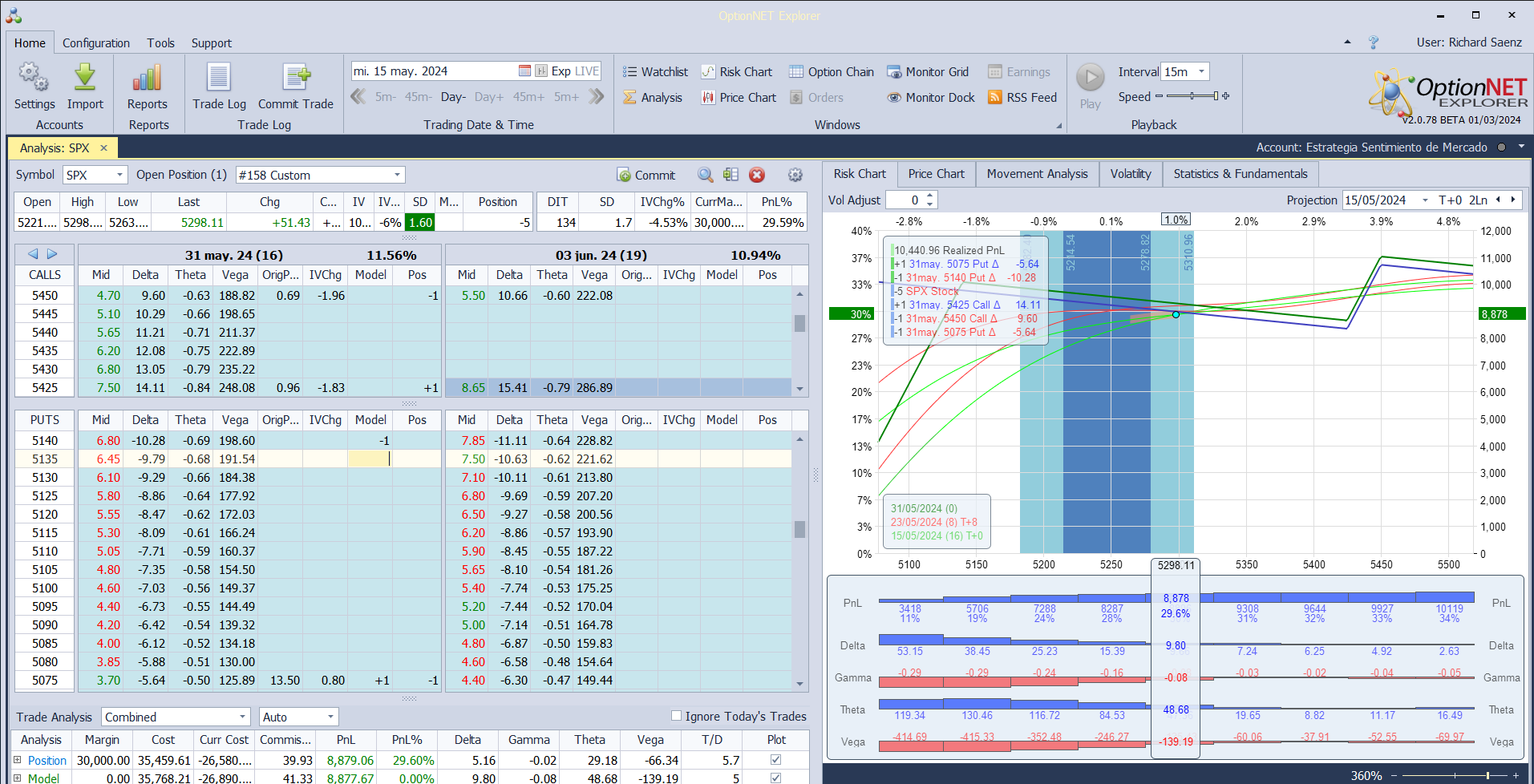Switch to the Movement Analysis tab
Image resolution: width=1534 pixels, height=784 pixels.
(1037, 174)
